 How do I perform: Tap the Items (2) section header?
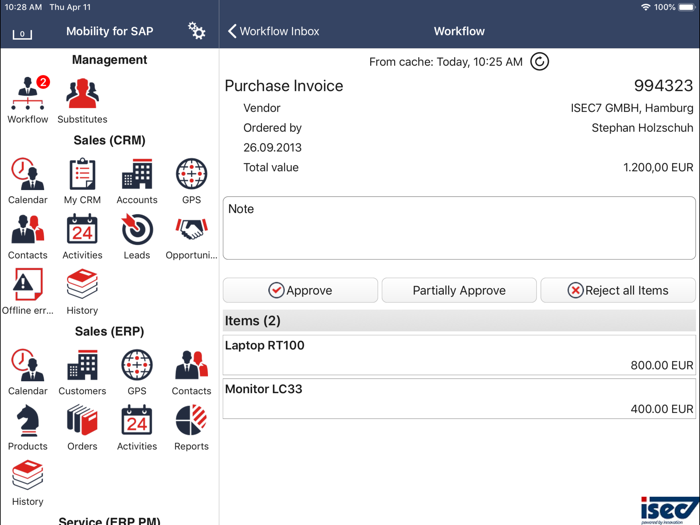click(x=459, y=321)
